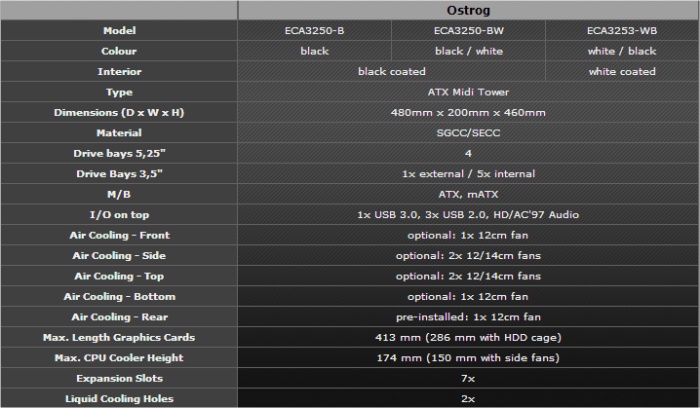This screenshot has width=700, height=408.
Task: Select the Colour row label
Action: pos(119,51)
